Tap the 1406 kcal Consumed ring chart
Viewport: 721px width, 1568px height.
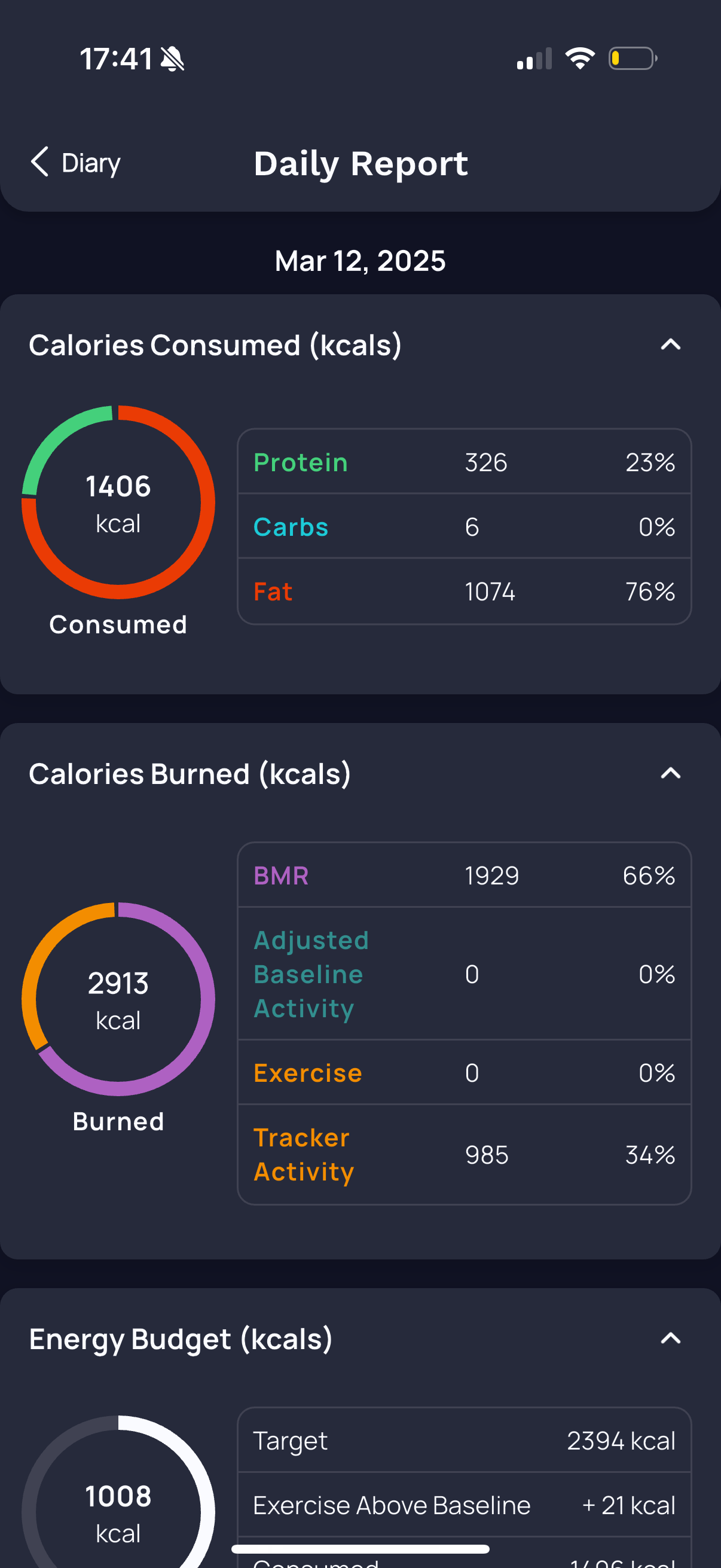pos(118,503)
